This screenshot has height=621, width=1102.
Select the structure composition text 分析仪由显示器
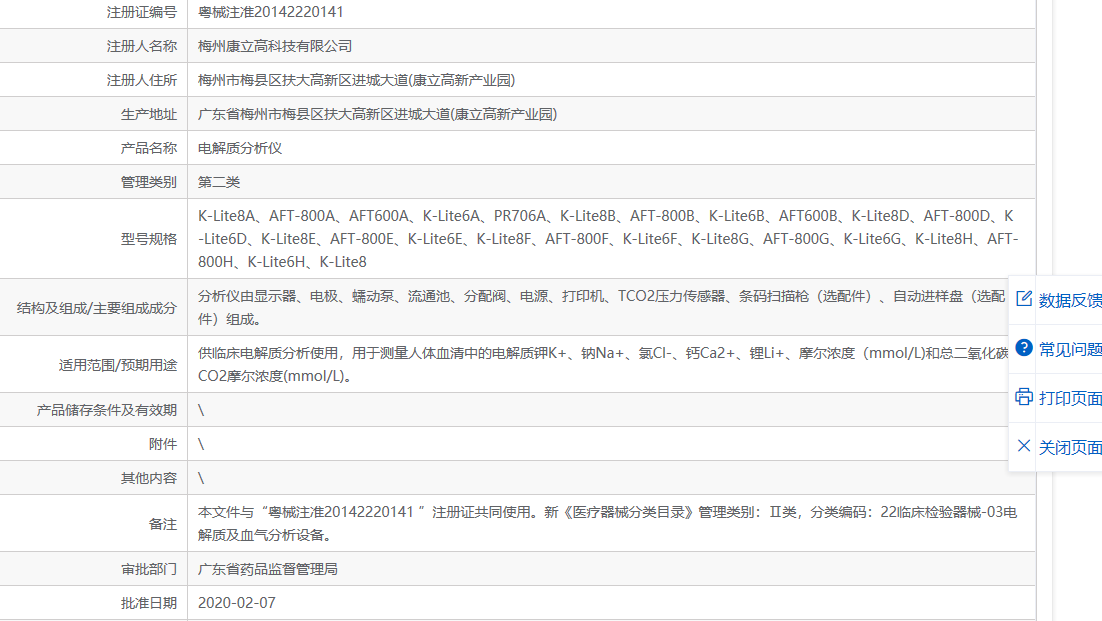[602, 308]
